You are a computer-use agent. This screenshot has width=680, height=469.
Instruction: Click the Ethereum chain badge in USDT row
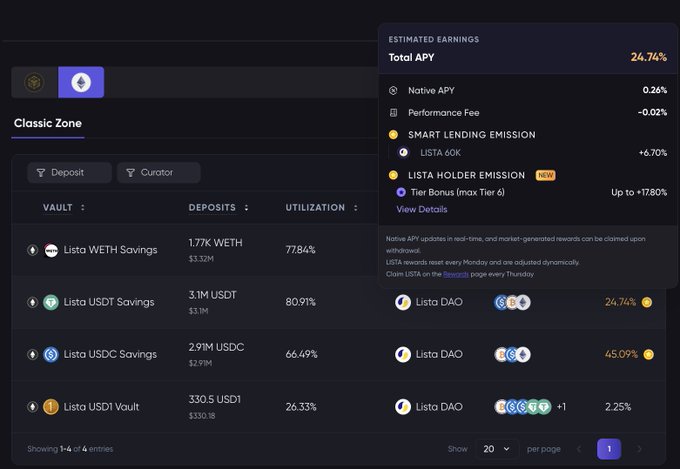(x=33, y=302)
